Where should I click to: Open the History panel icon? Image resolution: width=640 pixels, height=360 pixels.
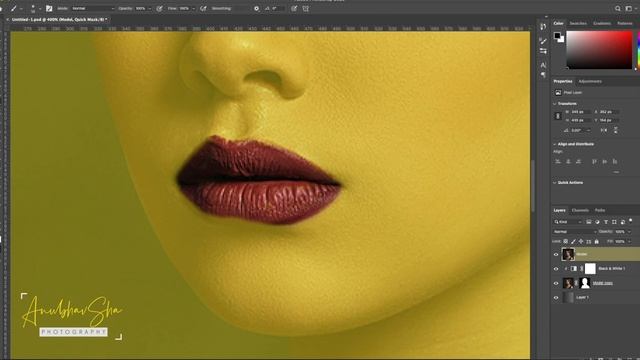pyautogui.click(x=543, y=27)
